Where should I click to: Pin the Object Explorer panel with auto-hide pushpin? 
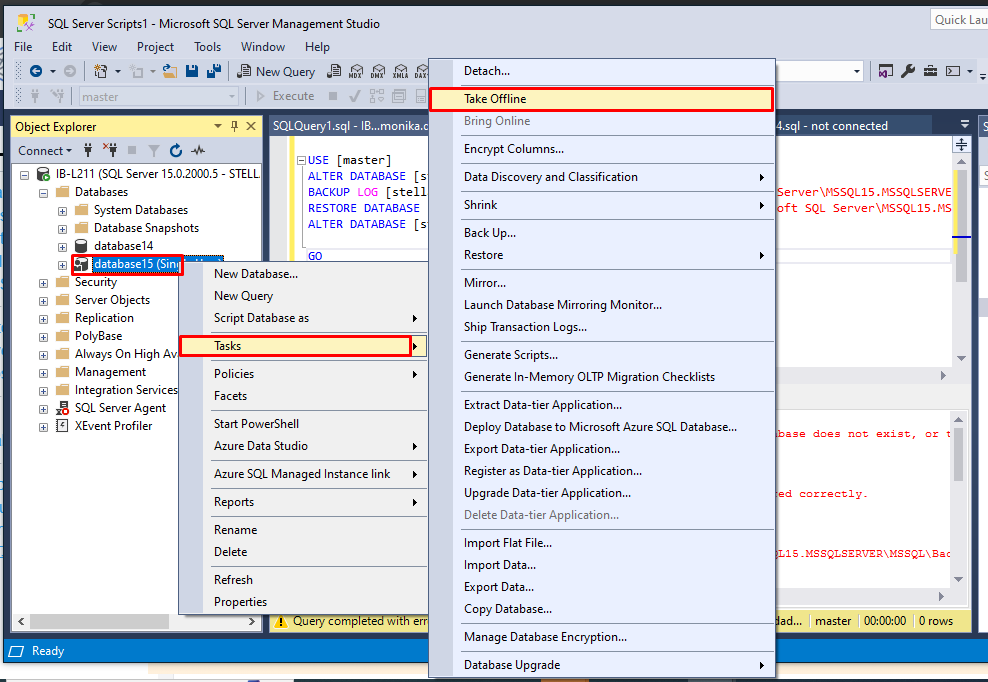[x=235, y=126]
